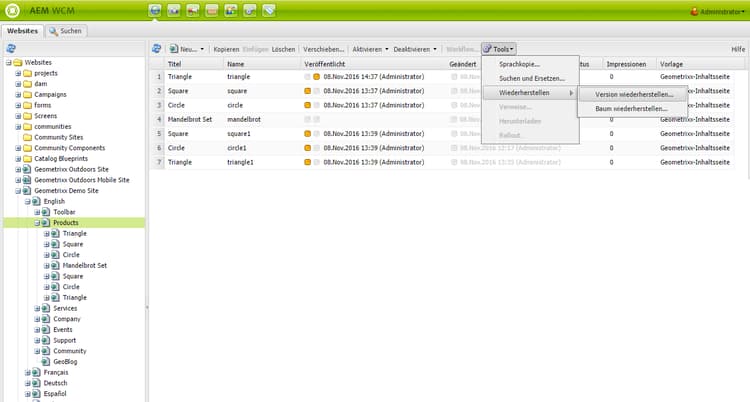Choose Suchen und Ersetzen menu entry
This screenshot has height=402, width=750.
click(x=530, y=78)
